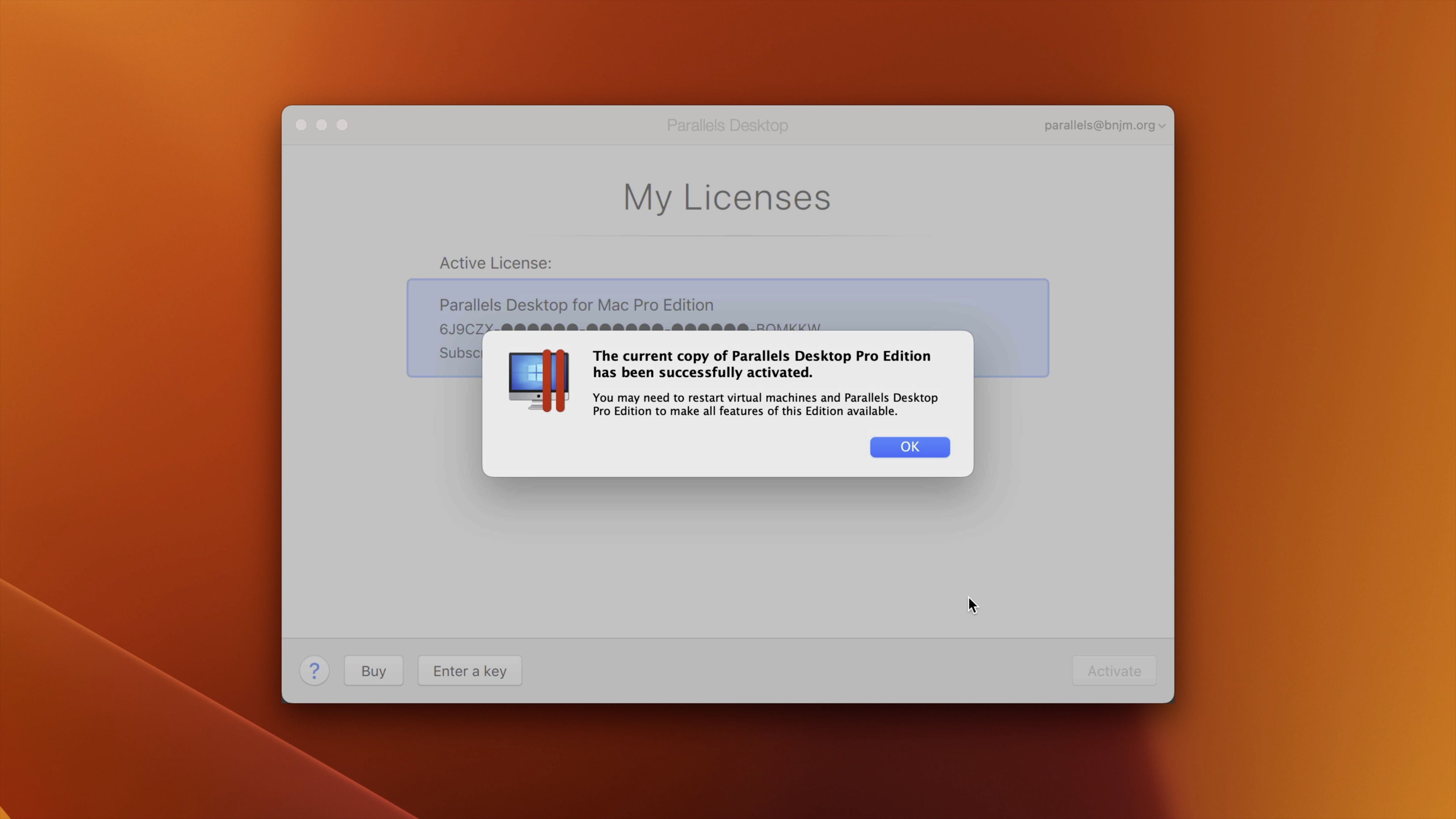Open the My Licenses view heading
This screenshot has height=819, width=1456.
click(x=727, y=197)
